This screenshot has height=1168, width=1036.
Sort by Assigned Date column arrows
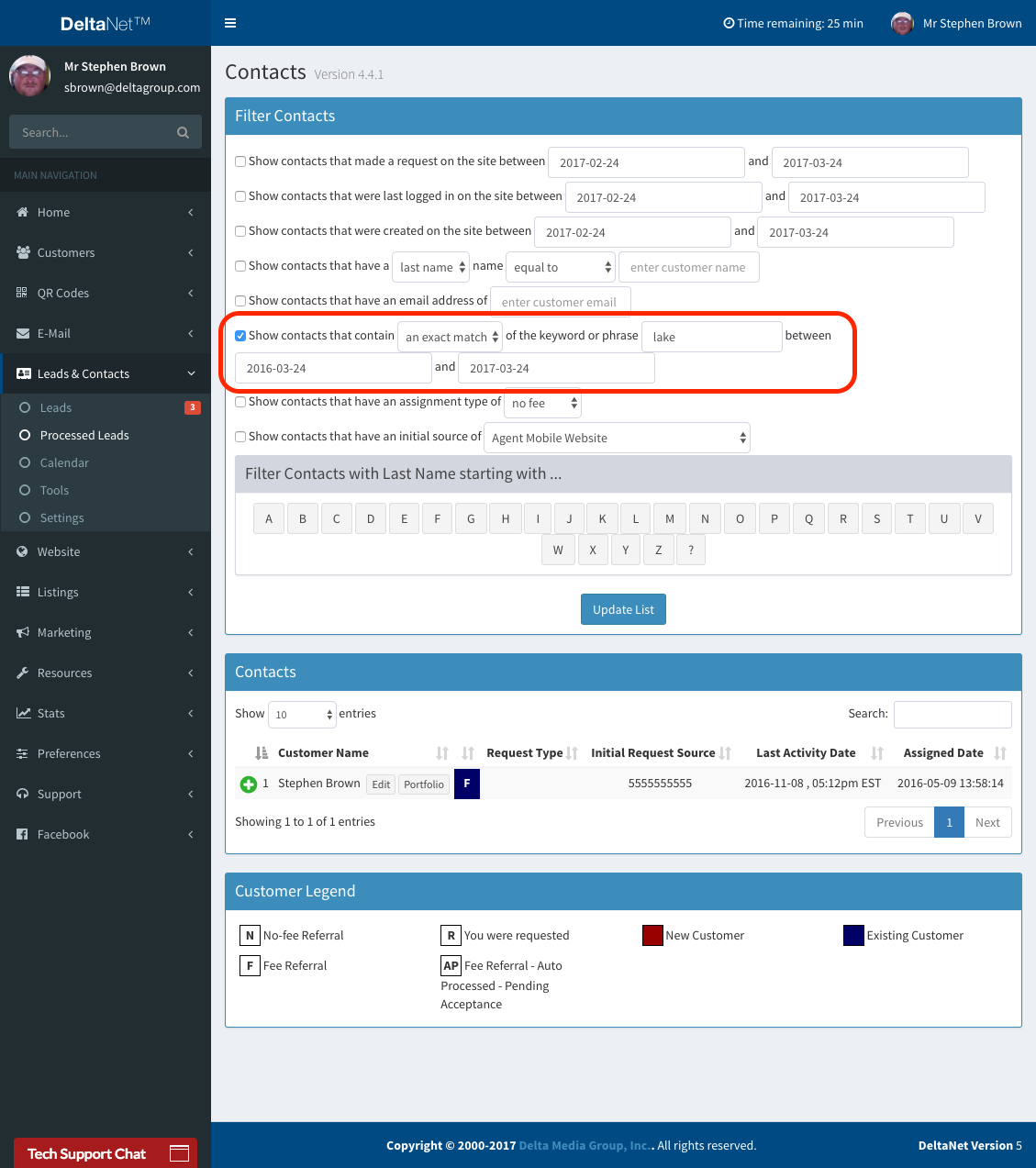pyautogui.click(x=1000, y=753)
